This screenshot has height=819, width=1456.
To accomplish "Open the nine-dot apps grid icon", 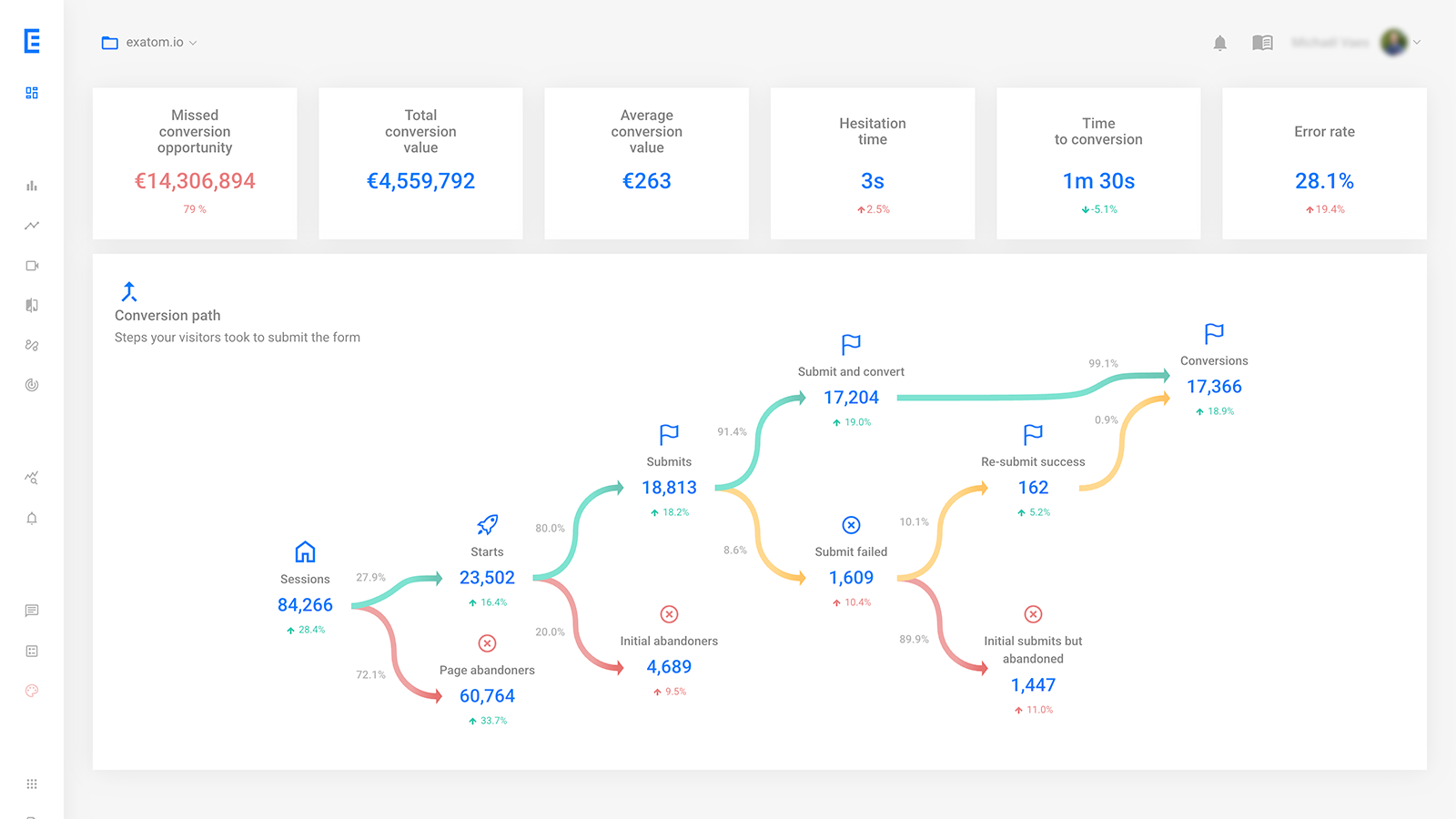I will coord(32,784).
